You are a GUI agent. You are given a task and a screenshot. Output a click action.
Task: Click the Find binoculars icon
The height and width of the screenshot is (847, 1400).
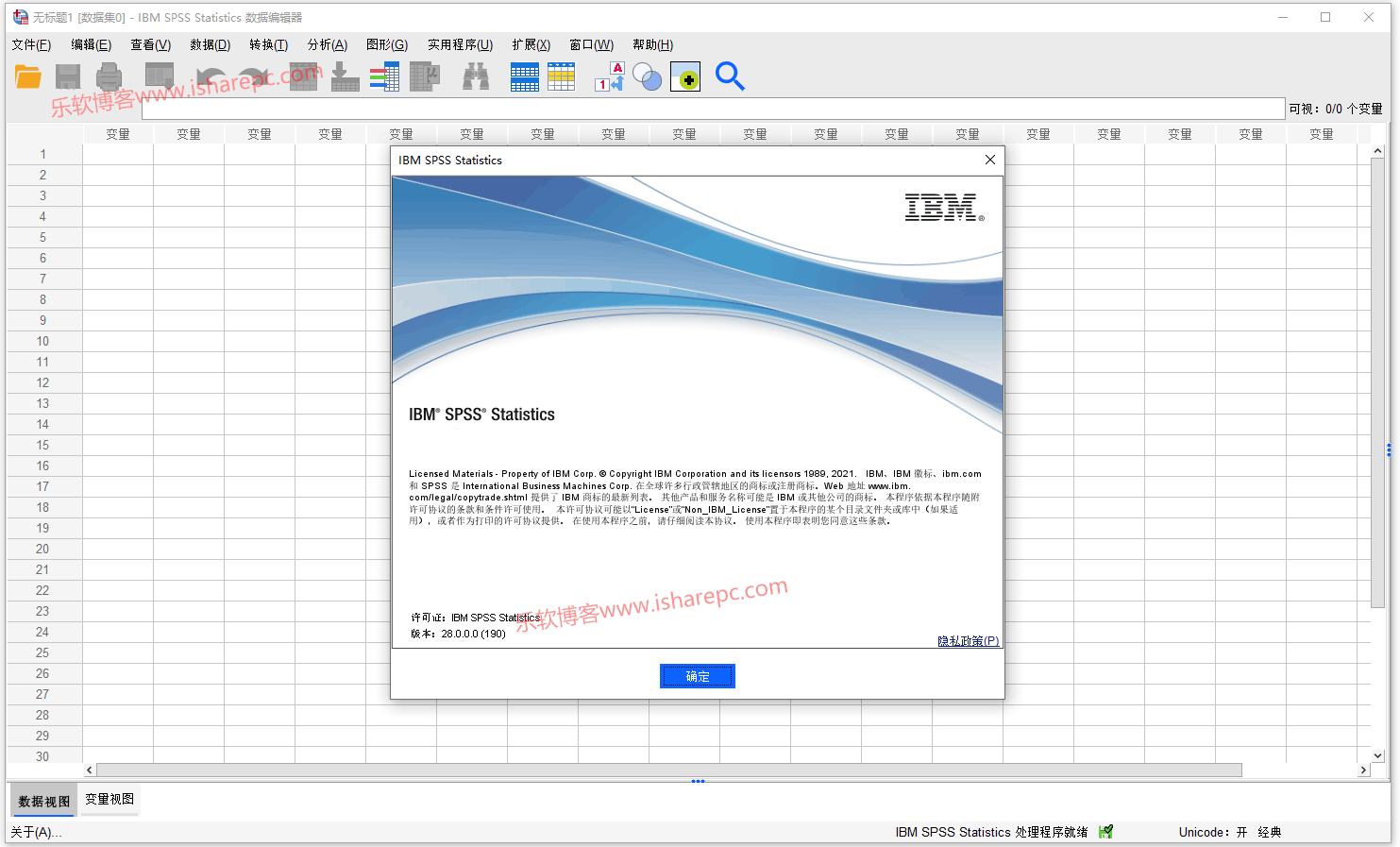476,77
